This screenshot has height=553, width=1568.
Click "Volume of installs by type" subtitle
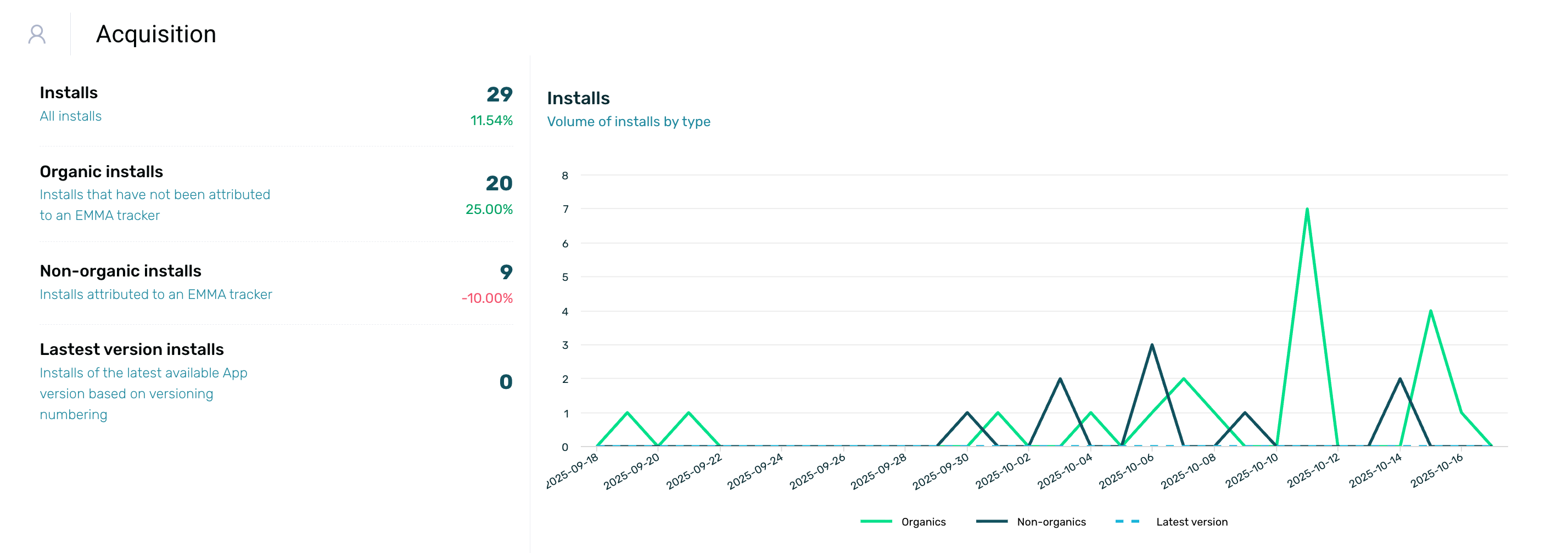click(628, 122)
